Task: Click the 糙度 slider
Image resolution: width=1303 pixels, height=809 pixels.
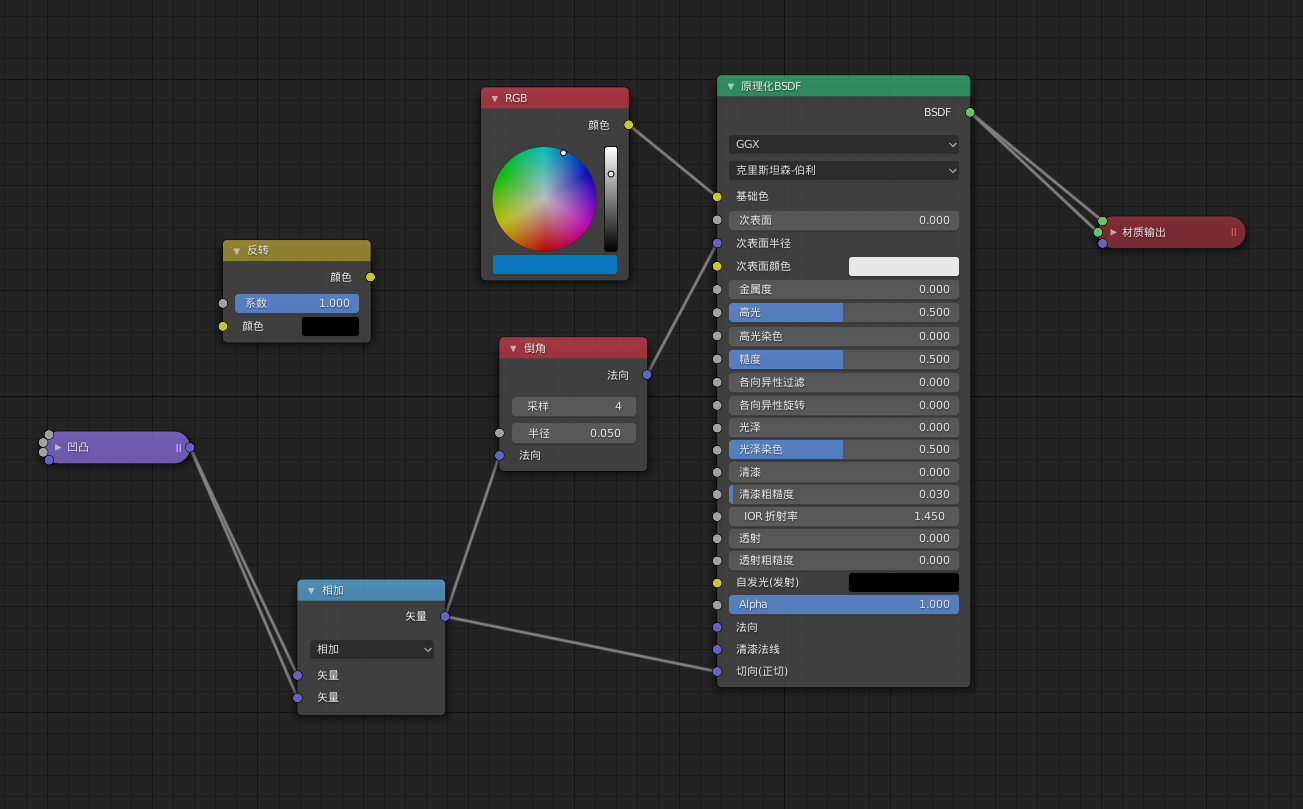Action: (x=843, y=359)
